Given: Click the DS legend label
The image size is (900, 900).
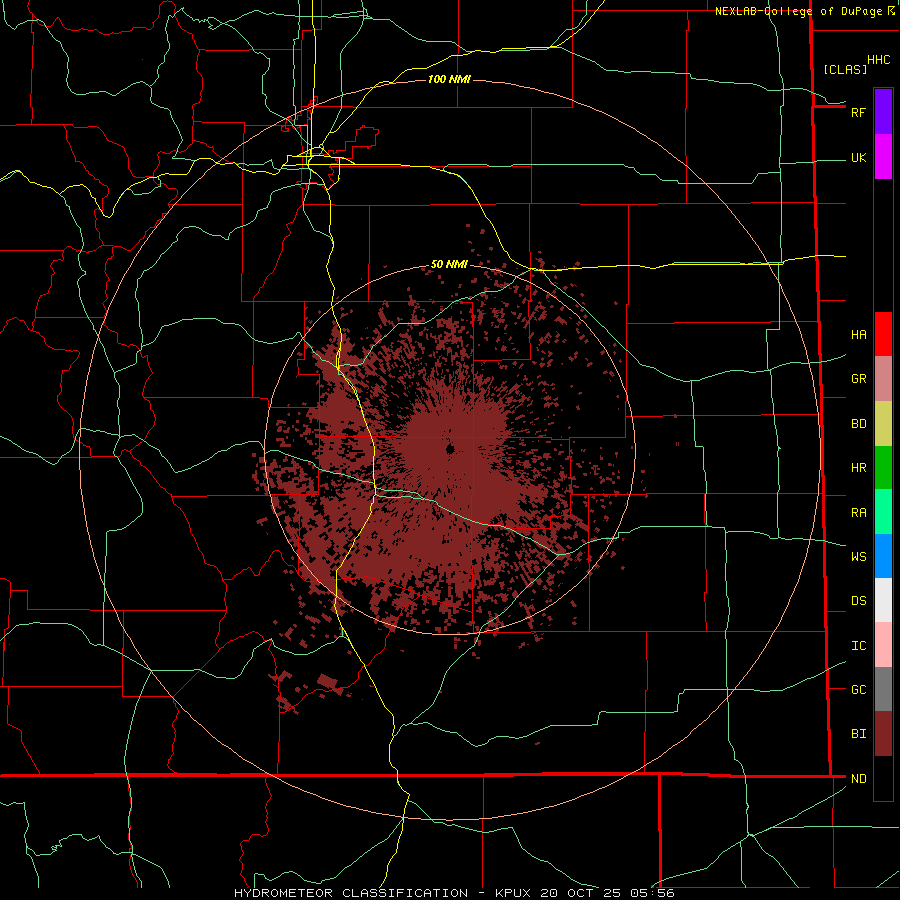Looking at the screenshot, I should pos(858,600).
